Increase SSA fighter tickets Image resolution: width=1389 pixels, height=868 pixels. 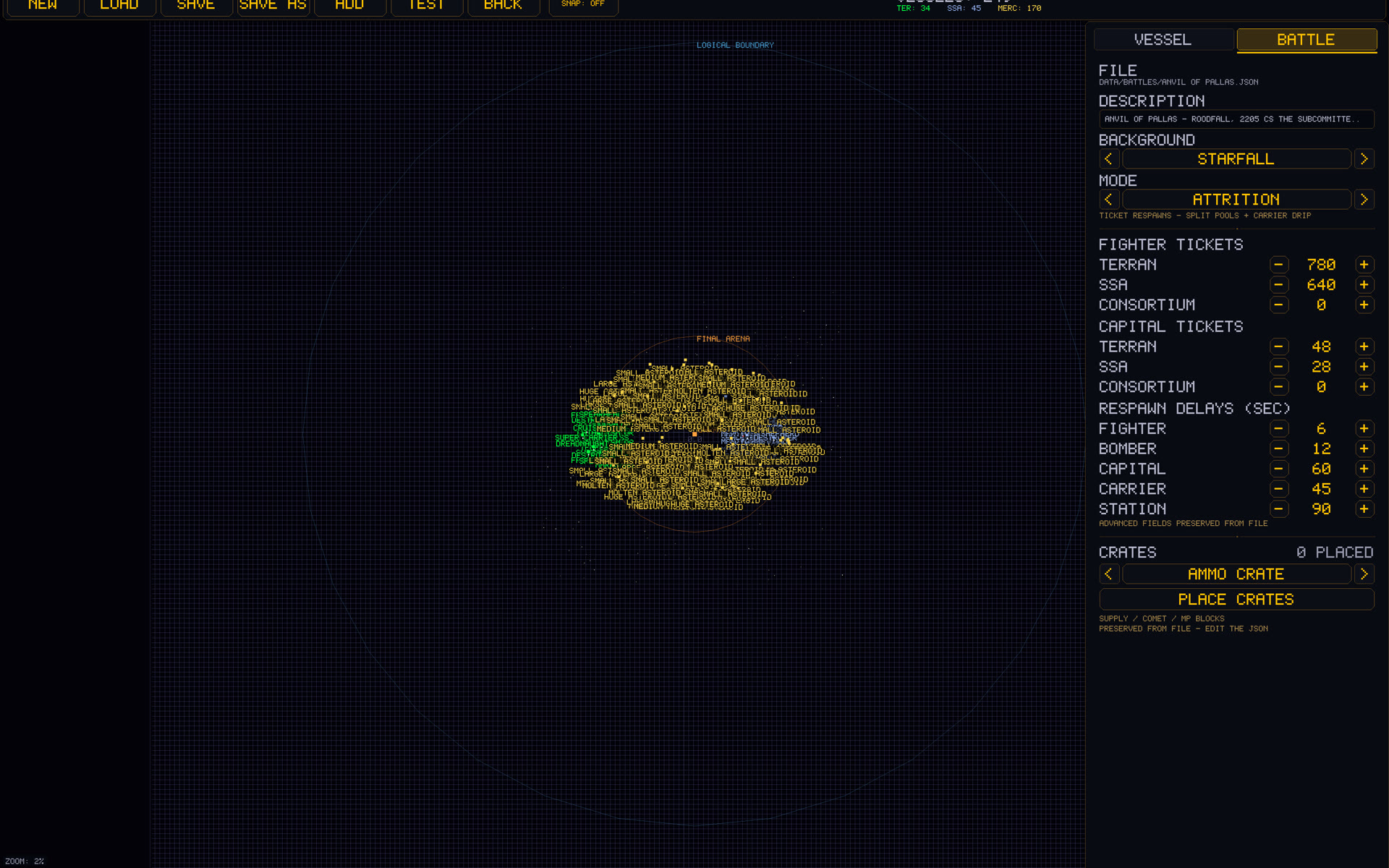tap(1364, 285)
